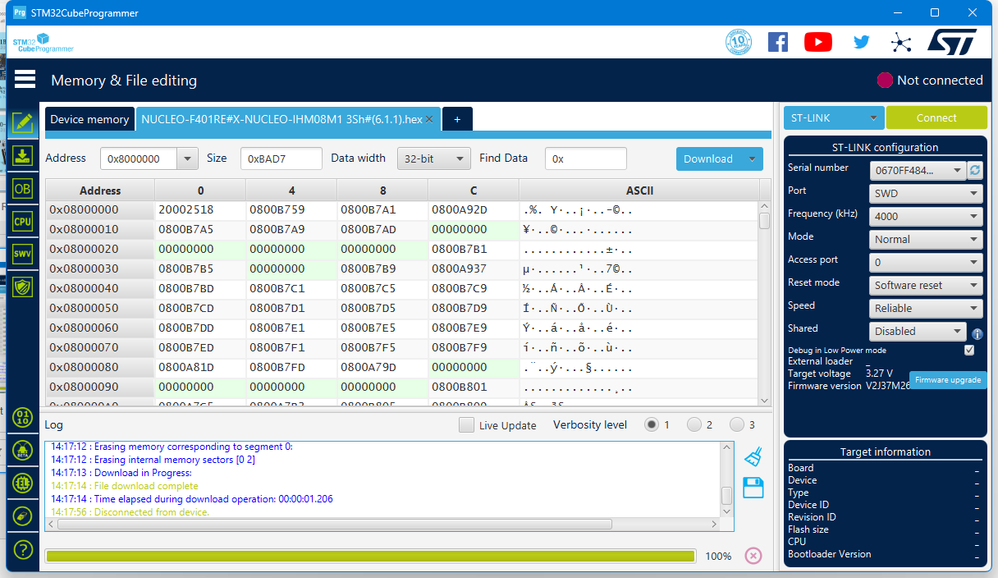Click the Connect button
Viewport: 998px width, 578px height.
click(936, 118)
